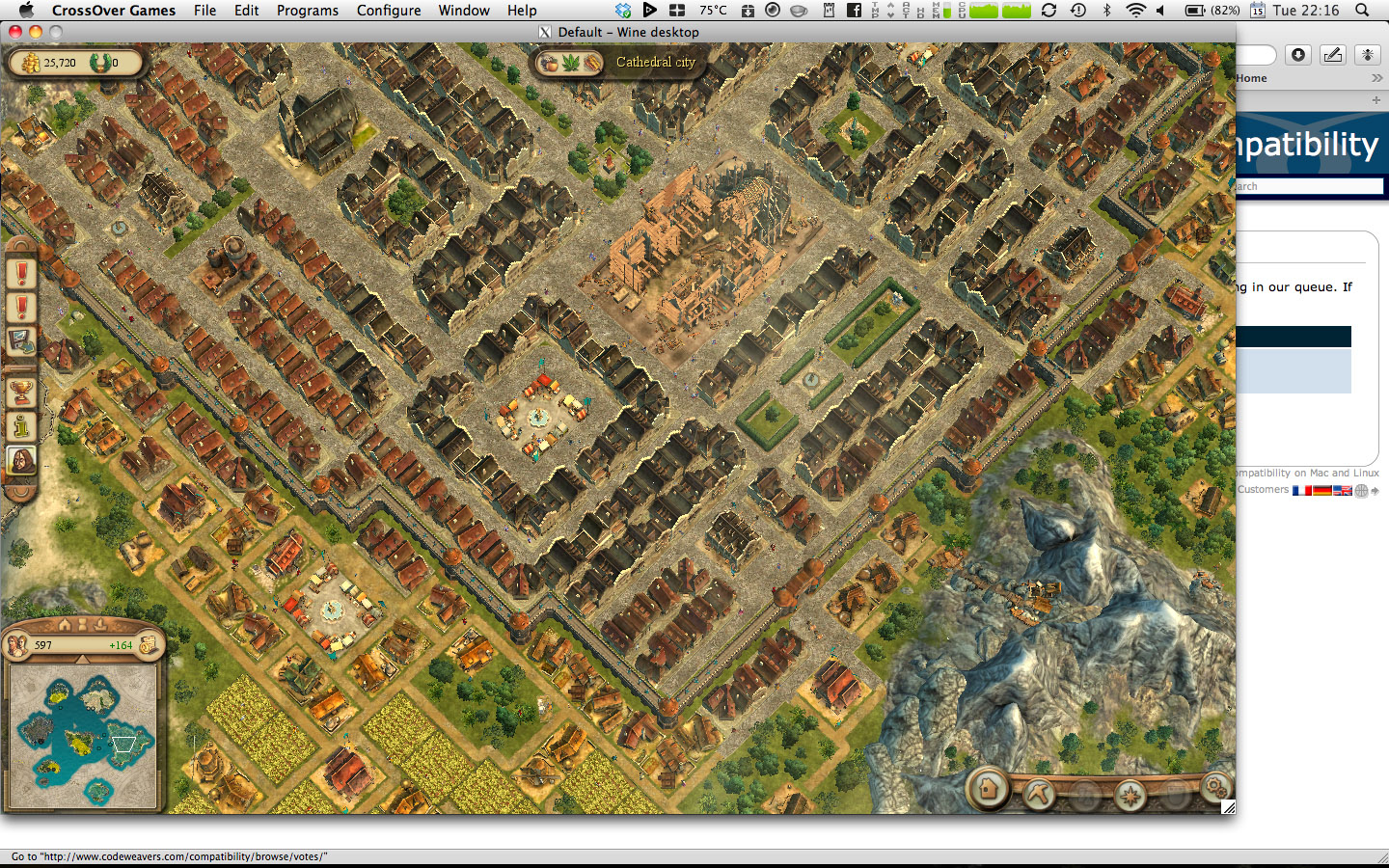The width and height of the screenshot is (1389, 868).
Task: Collapse the minimap with the triangle arrow
Action: [x=82, y=659]
